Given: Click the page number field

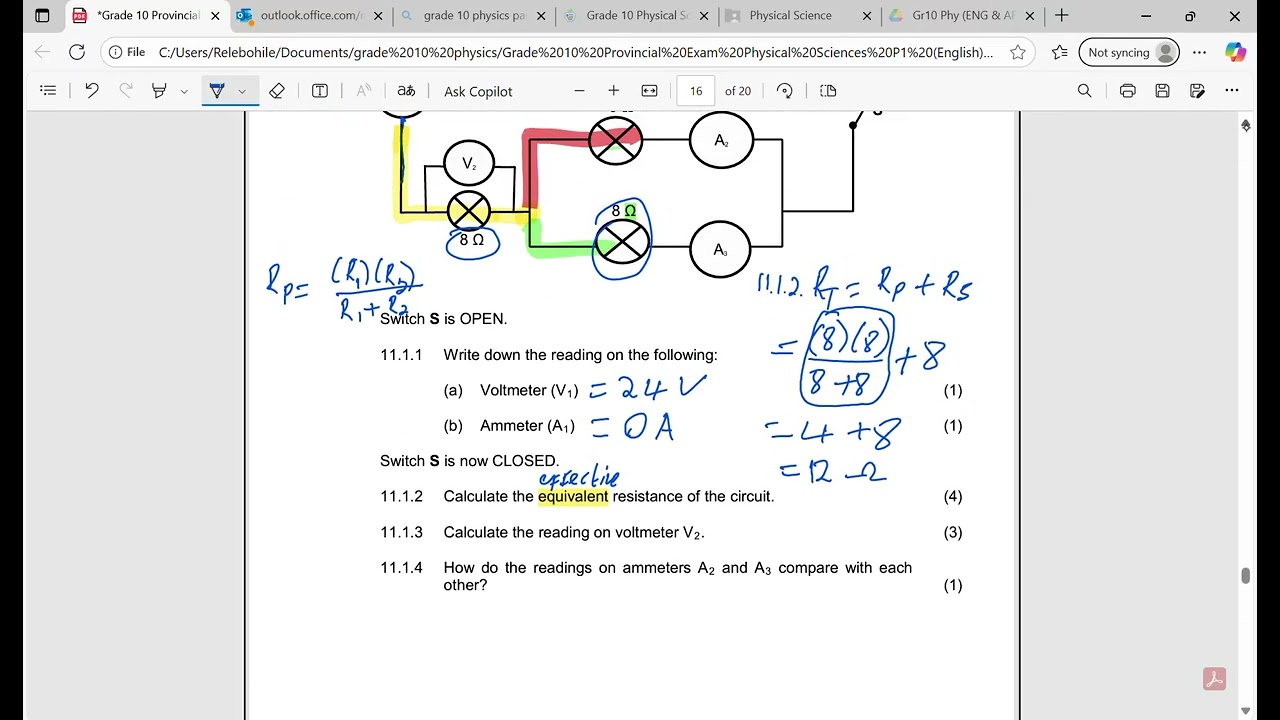Looking at the screenshot, I should pyautogui.click(x=696, y=91).
